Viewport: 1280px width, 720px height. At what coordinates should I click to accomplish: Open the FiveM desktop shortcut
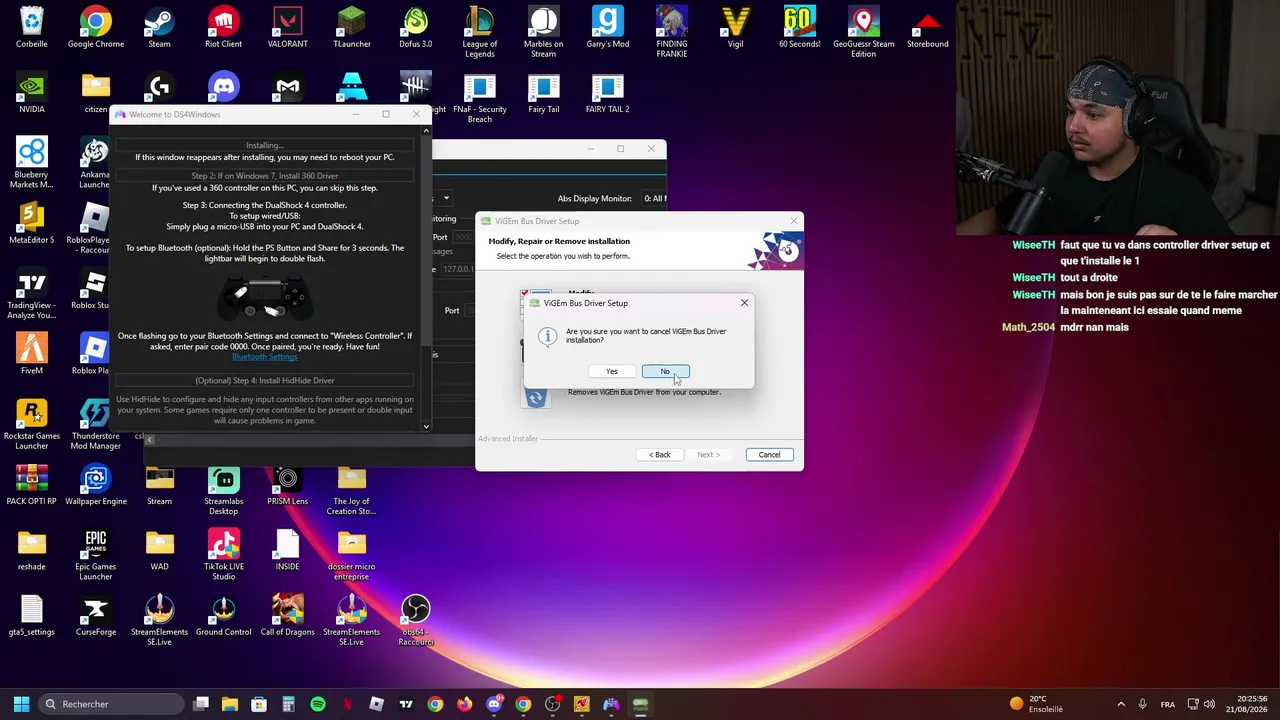[x=32, y=354]
